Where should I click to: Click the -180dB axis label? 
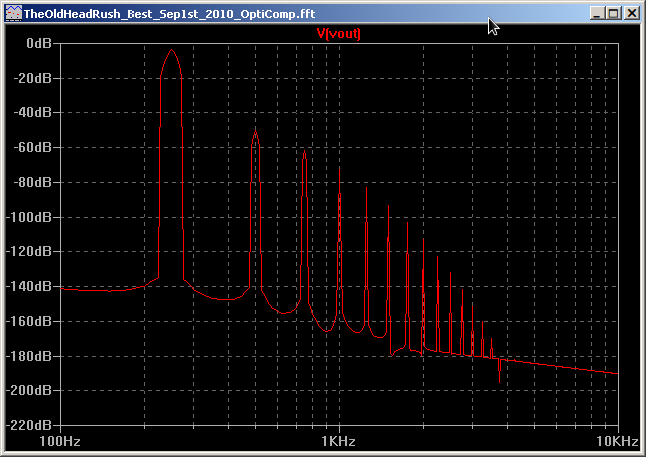(x=29, y=356)
